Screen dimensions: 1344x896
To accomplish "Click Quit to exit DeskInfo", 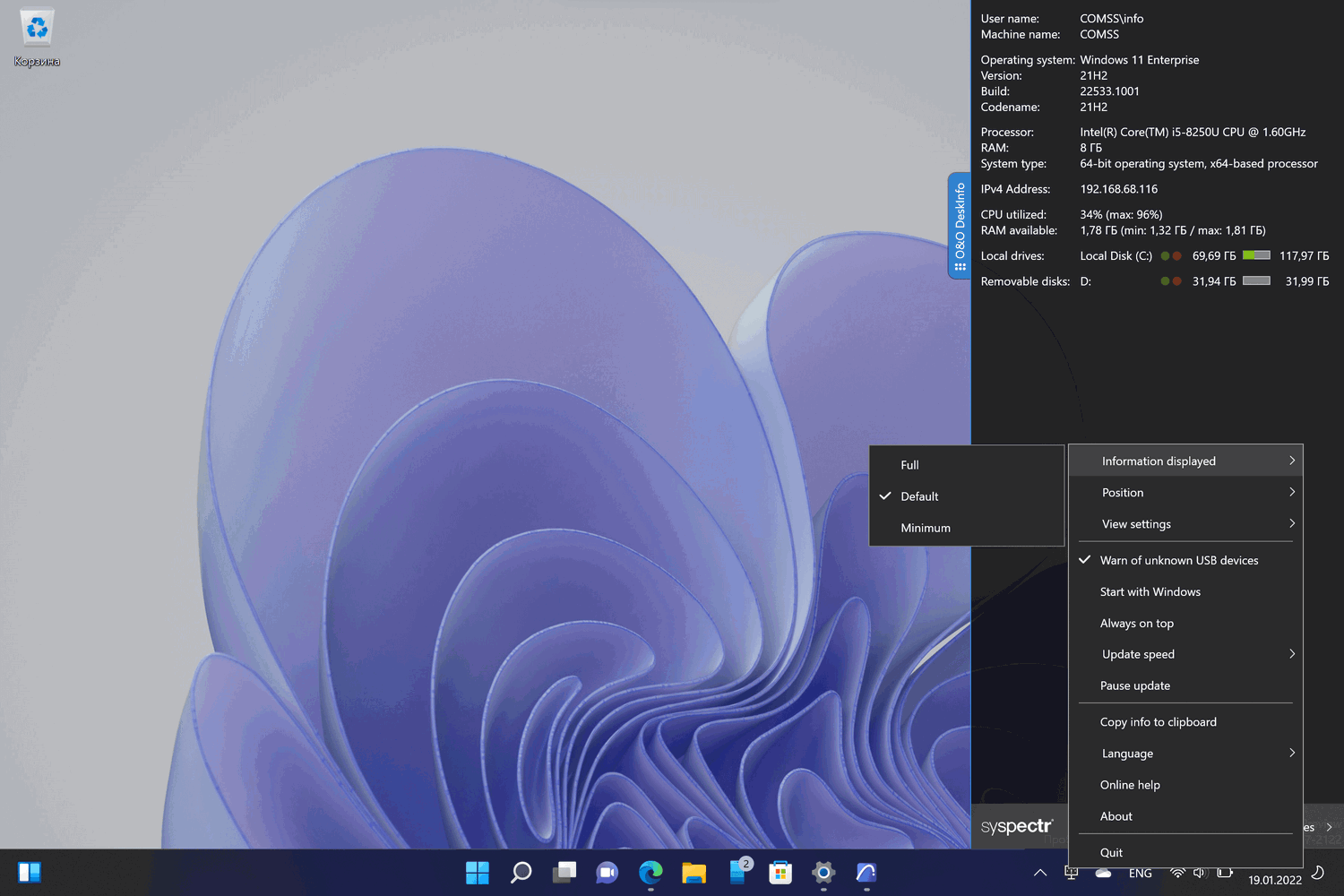I will (x=1112, y=852).
